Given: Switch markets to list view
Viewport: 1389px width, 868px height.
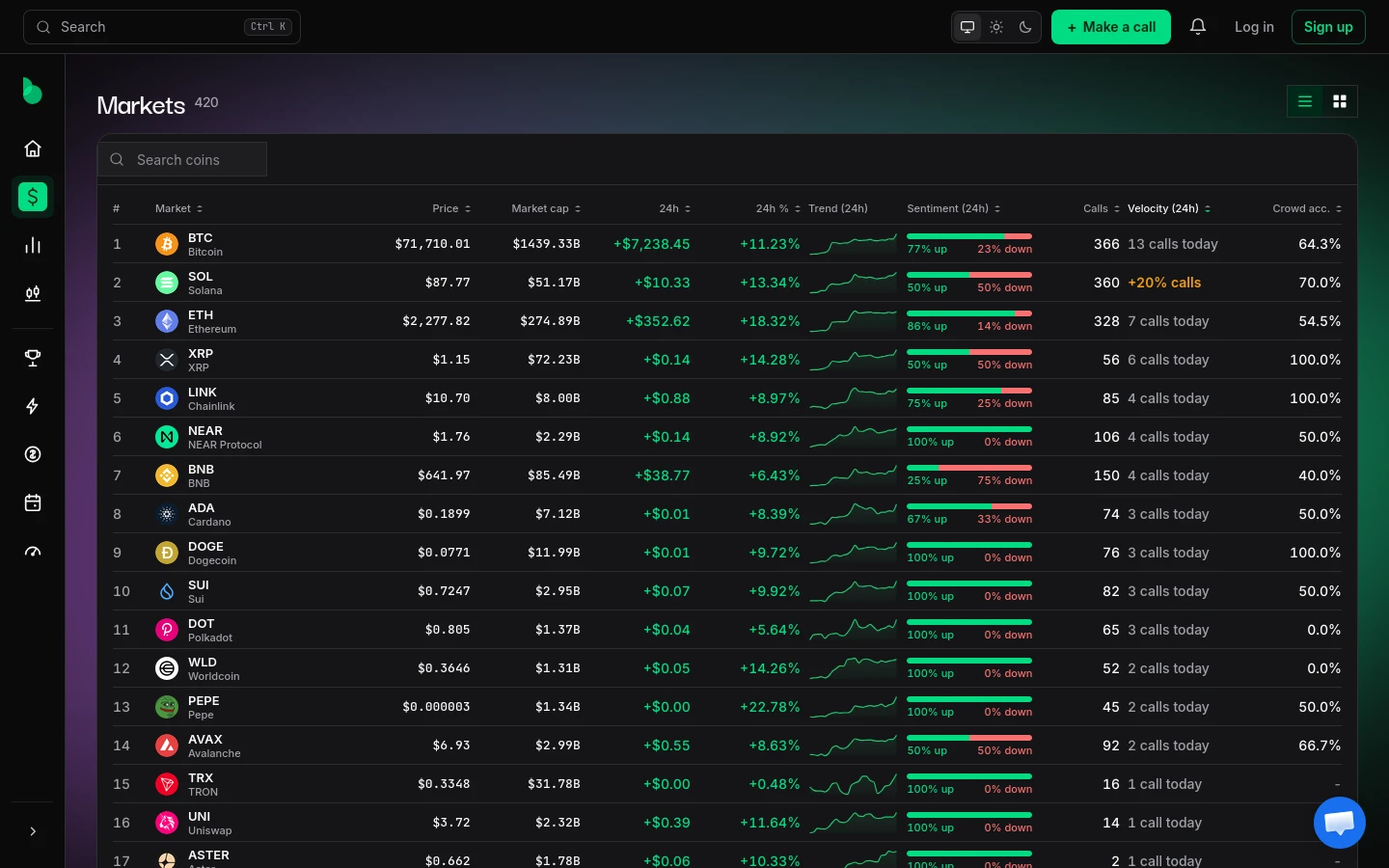Looking at the screenshot, I should [1305, 101].
